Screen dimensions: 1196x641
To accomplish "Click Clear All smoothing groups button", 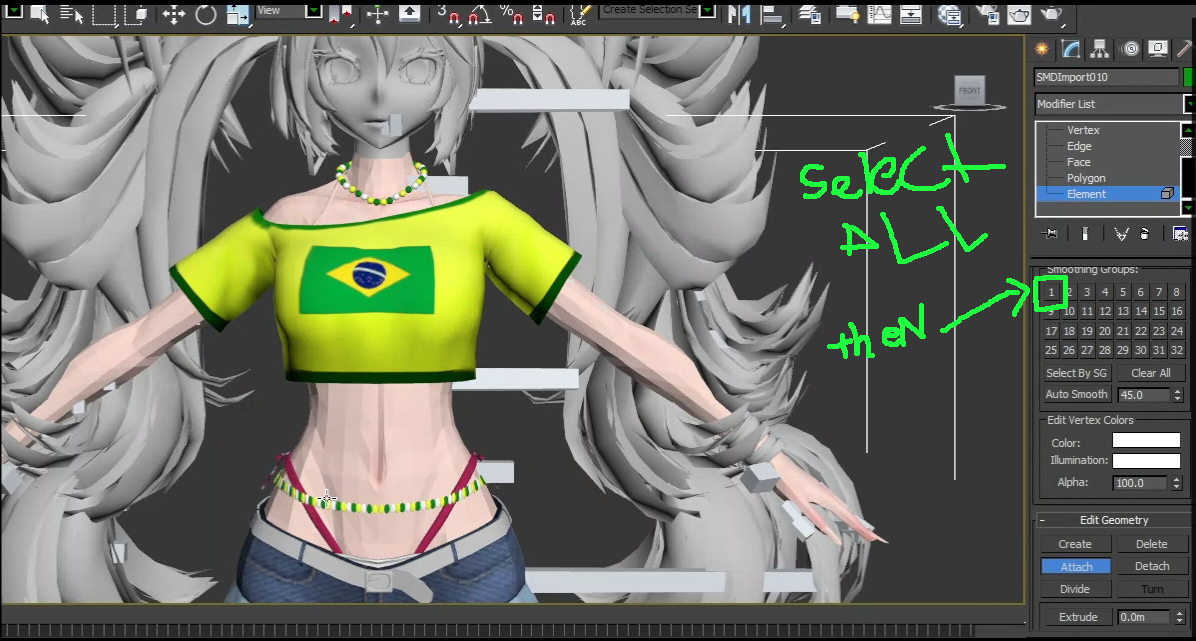I will [1150, 373].
